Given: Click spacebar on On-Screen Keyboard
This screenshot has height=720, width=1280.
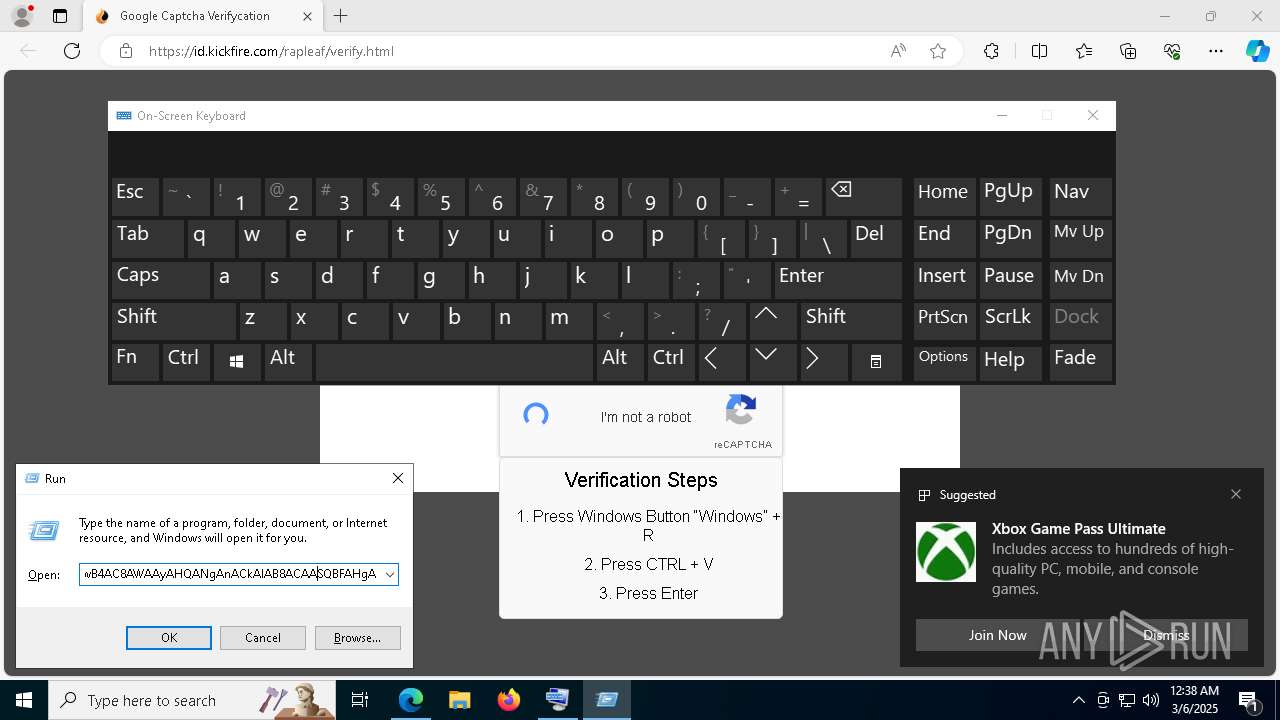Looking at the screenshot, I should click(455, 362).
